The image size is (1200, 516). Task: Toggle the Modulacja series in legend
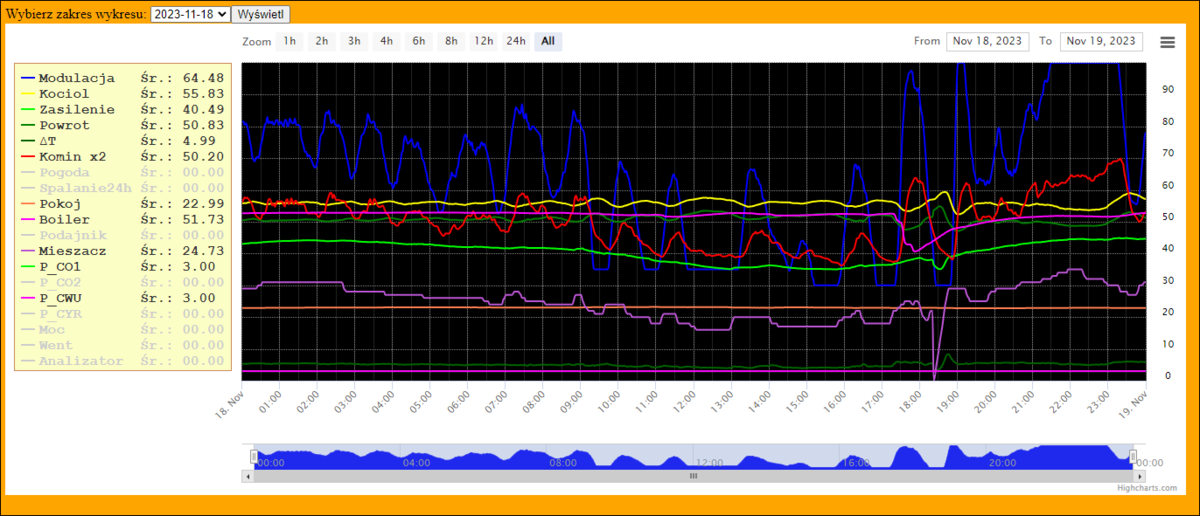click(76, 78)
